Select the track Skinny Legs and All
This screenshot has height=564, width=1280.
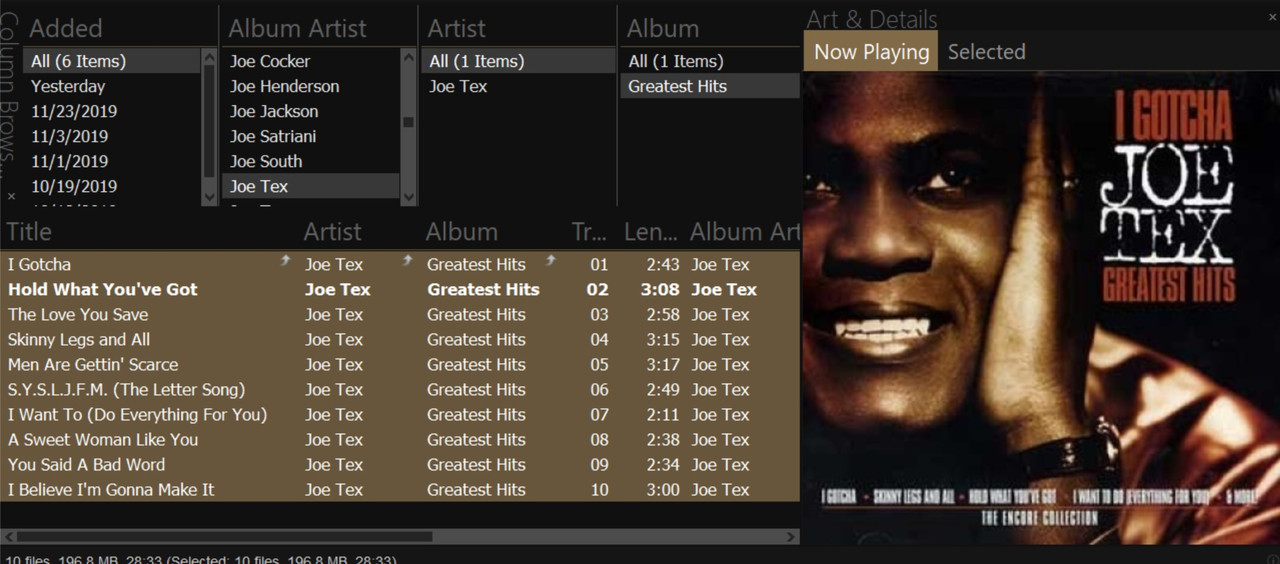pyautogui.click(x=400, y=339)
